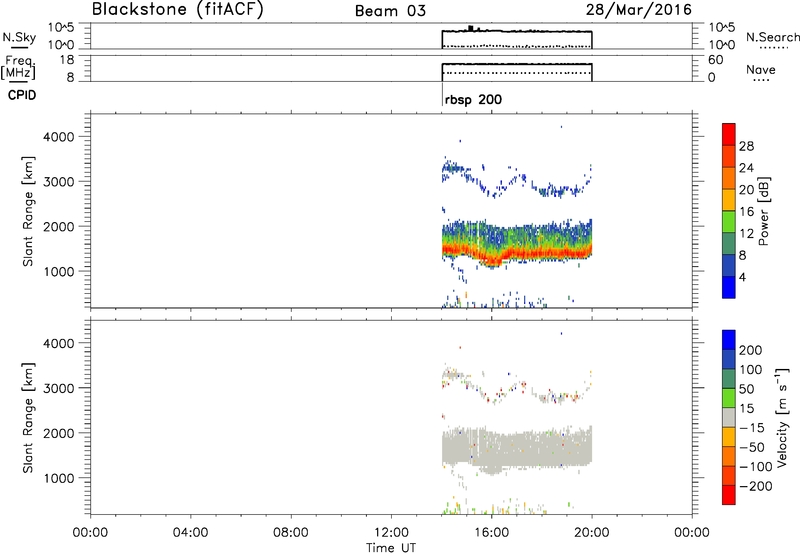Click the 60 value on Nave axis
Screen dimensions: 800x554
pos(715,60)
